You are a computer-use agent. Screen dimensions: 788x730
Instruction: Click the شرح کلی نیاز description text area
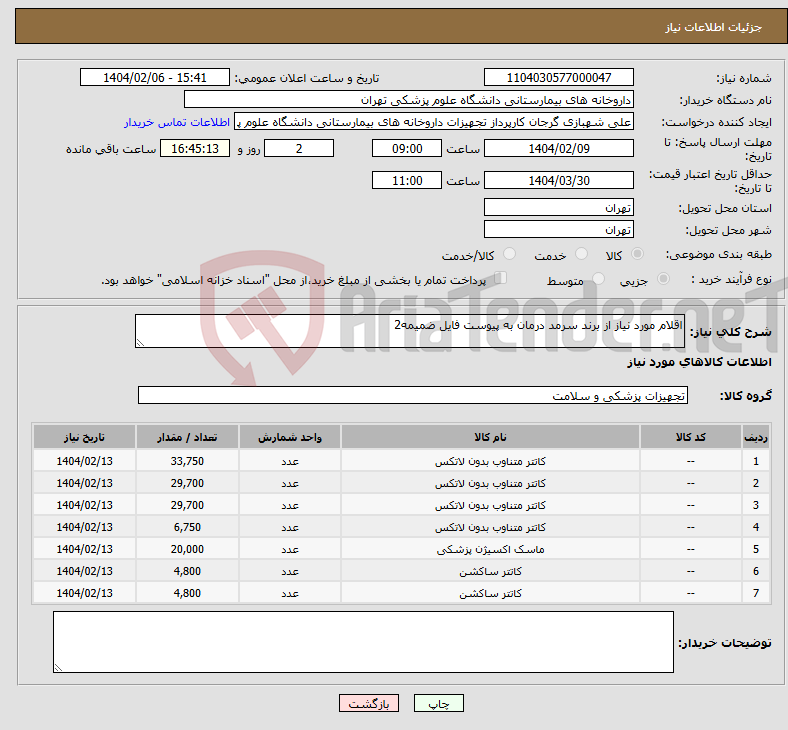410,331
